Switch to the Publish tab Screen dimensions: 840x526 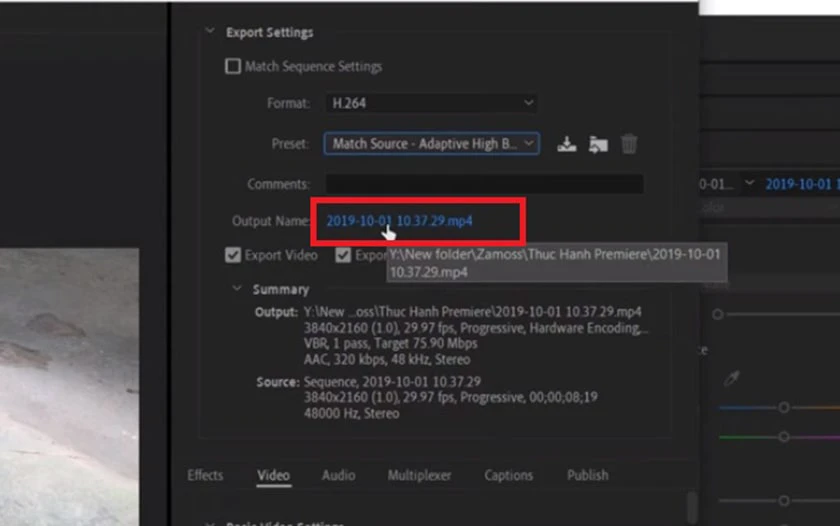point(588,475)
